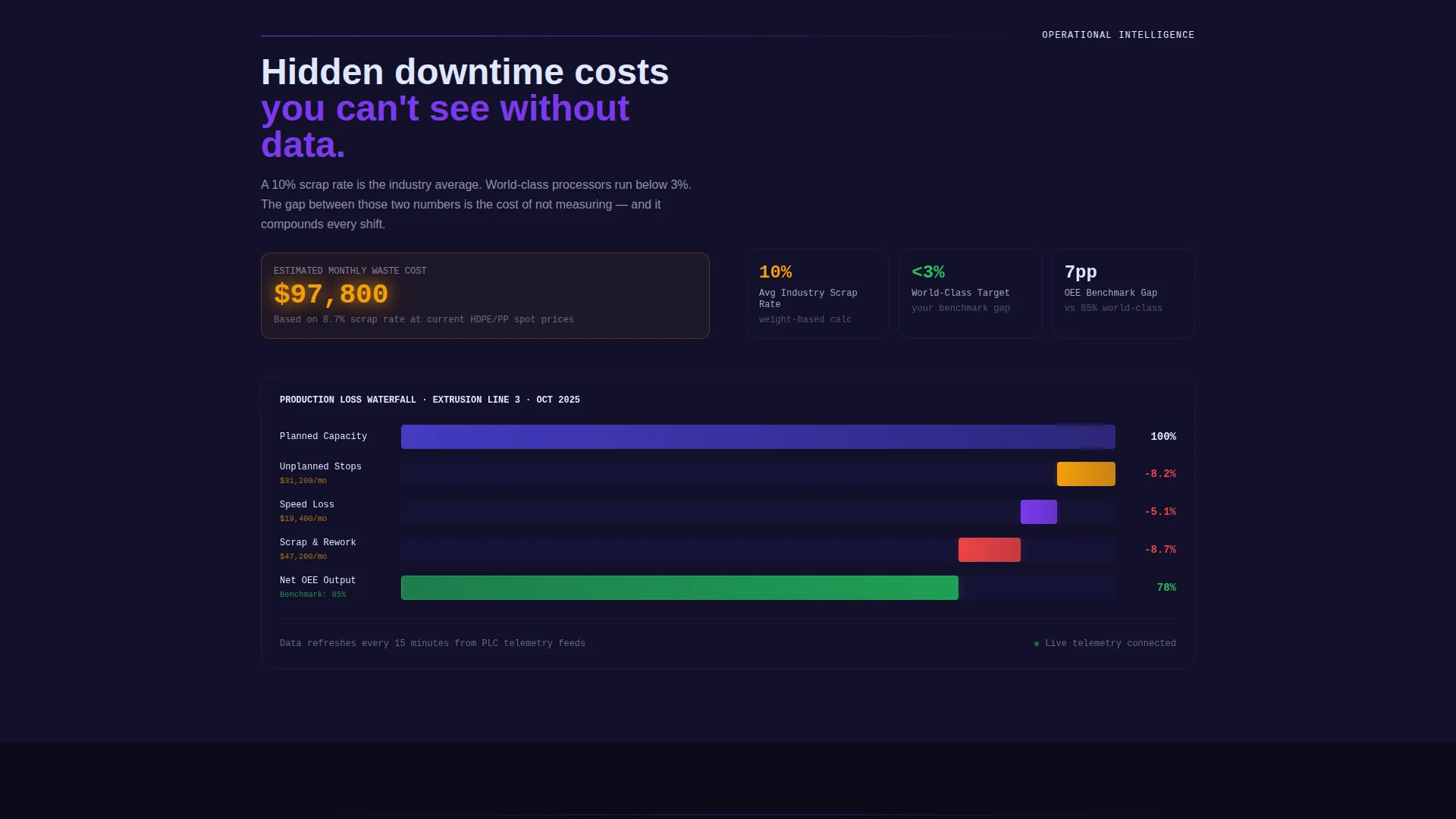Select the orange Unplanned Stops bar segment
The height and width of the screenshot is (819, 1456).
click(x=1086, y=474)
